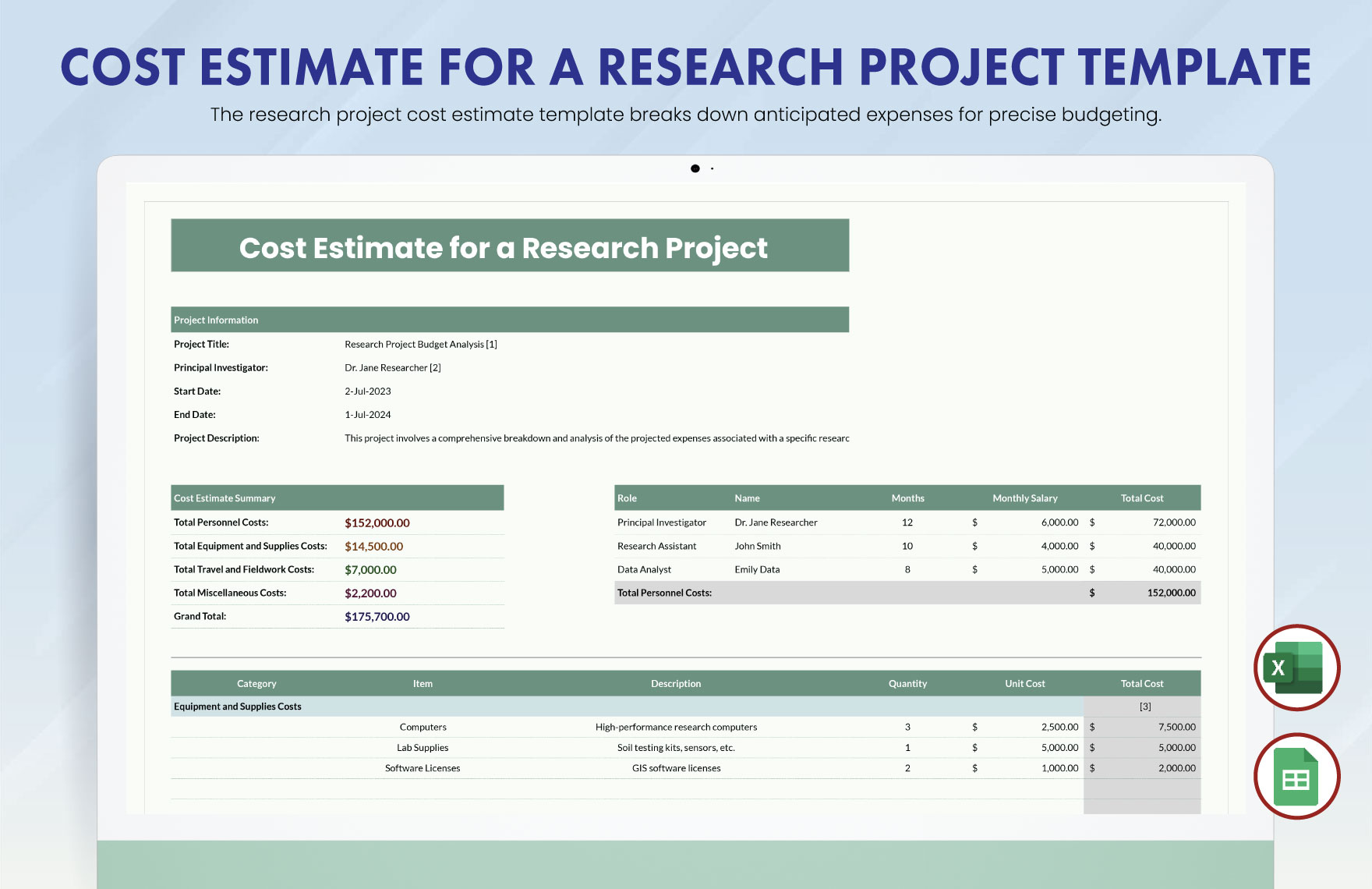The image size is (1372, 889).
Task: Click the 'Project Title:' label
Action: [201, 344]
